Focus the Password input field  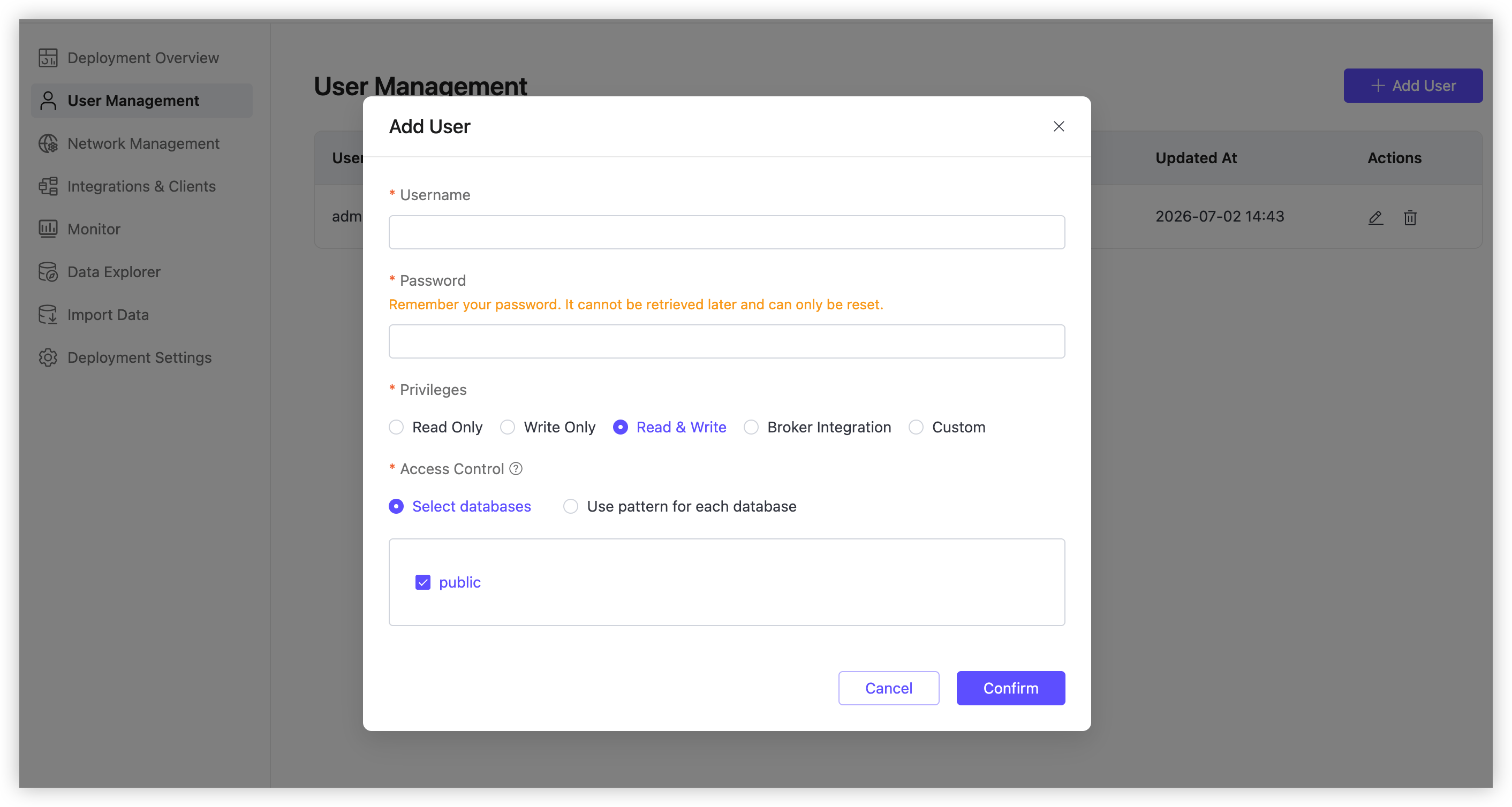click(x=726, y=341)
